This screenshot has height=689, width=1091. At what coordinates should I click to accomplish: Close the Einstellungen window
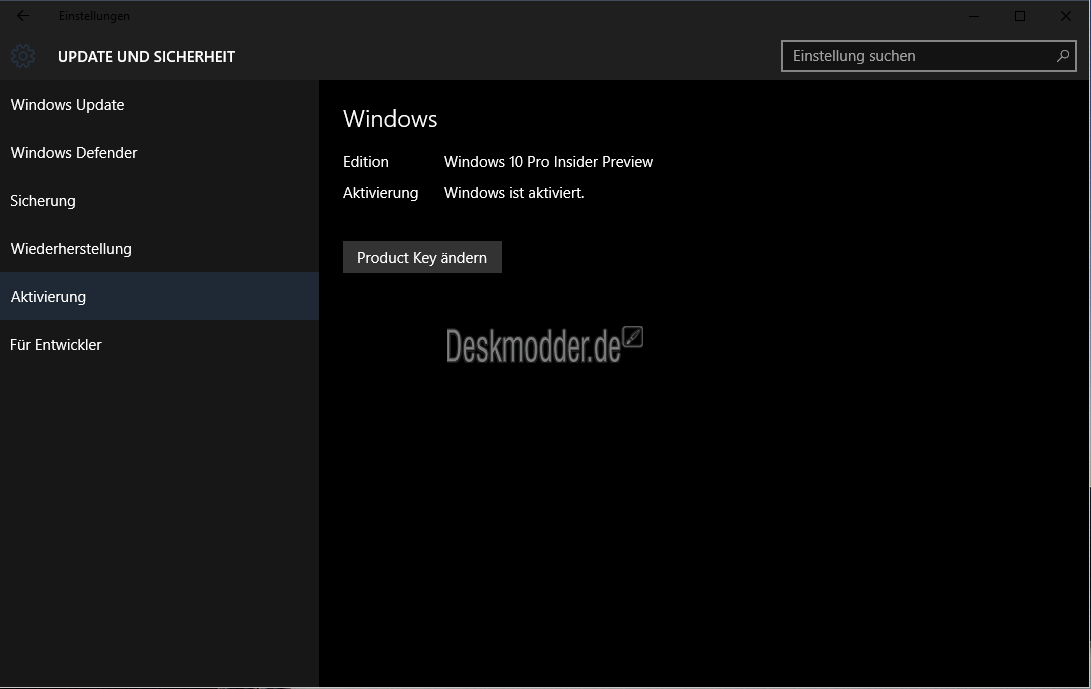[1065, 16]
